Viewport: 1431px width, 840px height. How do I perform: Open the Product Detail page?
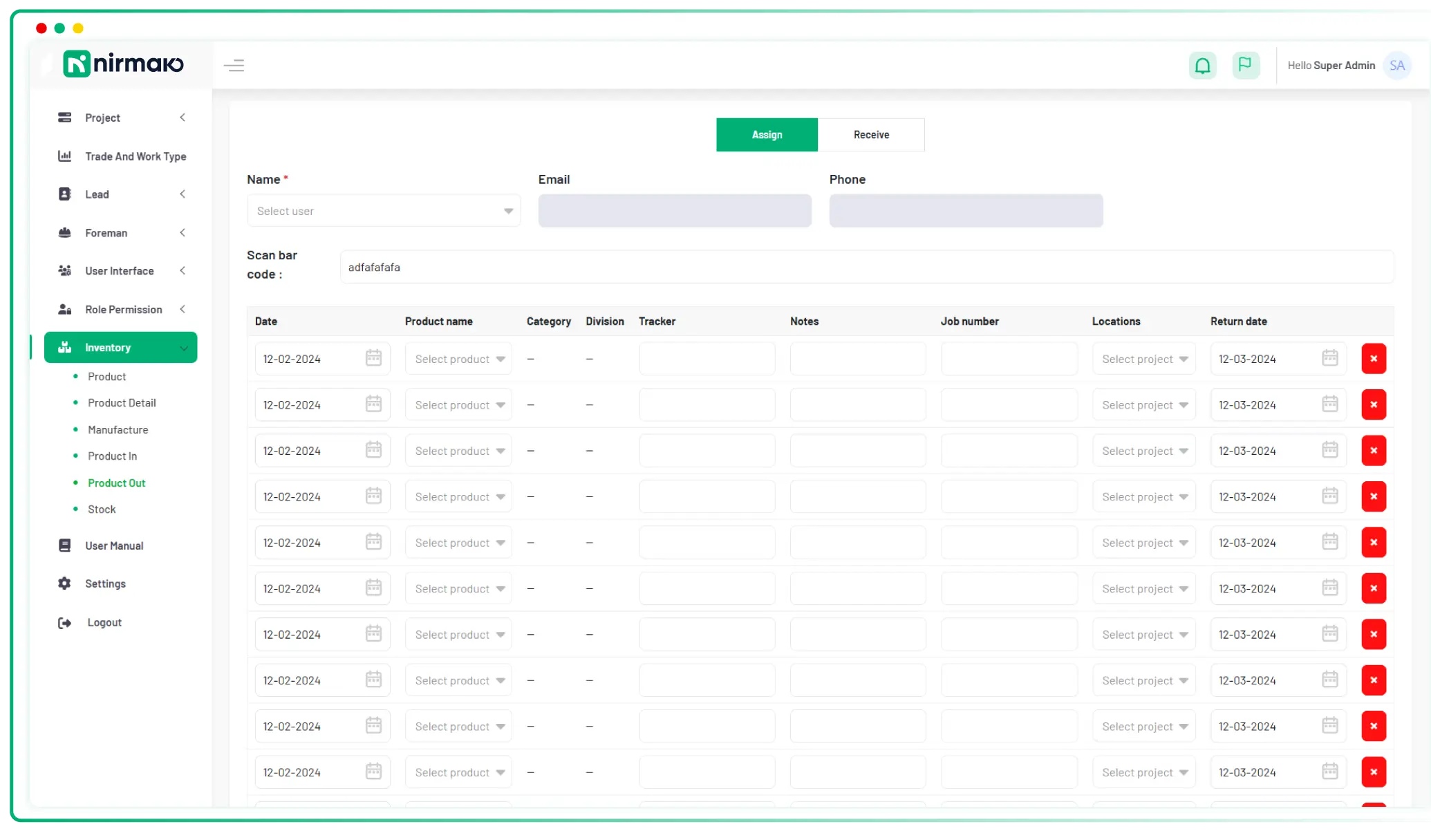tap(122, 403)
